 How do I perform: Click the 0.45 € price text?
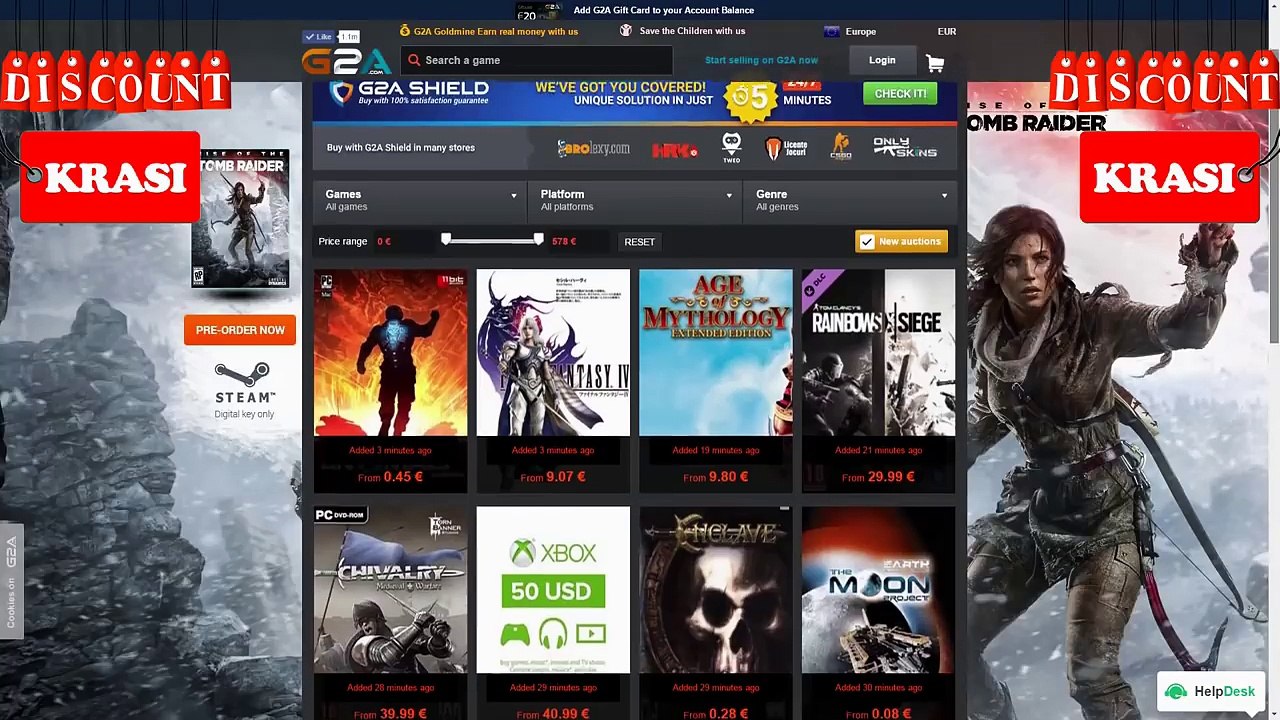click(403, 477)
